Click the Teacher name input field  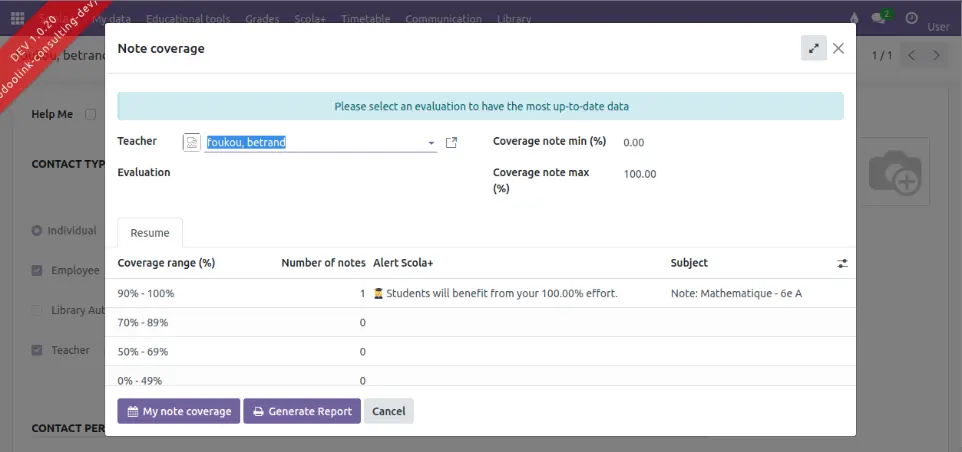tap(313, 143)
